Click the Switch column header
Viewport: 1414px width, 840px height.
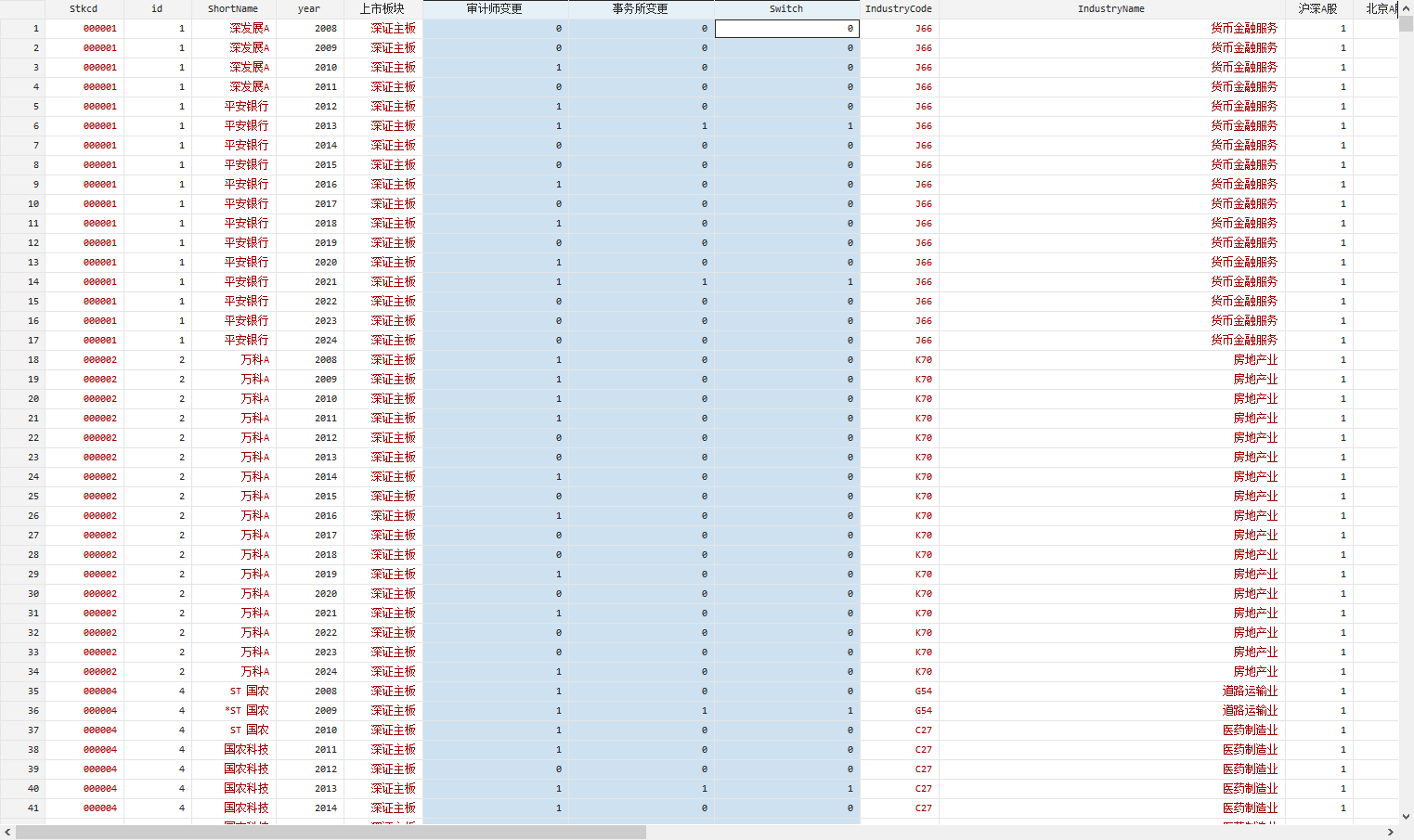point(786,8)
